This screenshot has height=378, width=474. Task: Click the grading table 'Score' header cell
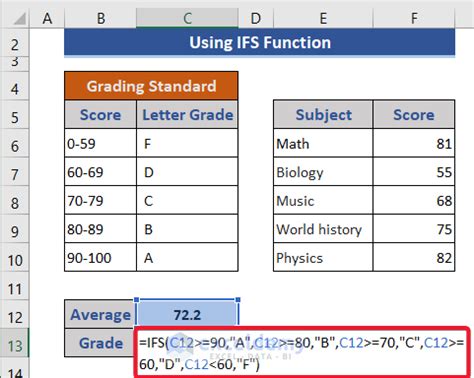(100, 115)
